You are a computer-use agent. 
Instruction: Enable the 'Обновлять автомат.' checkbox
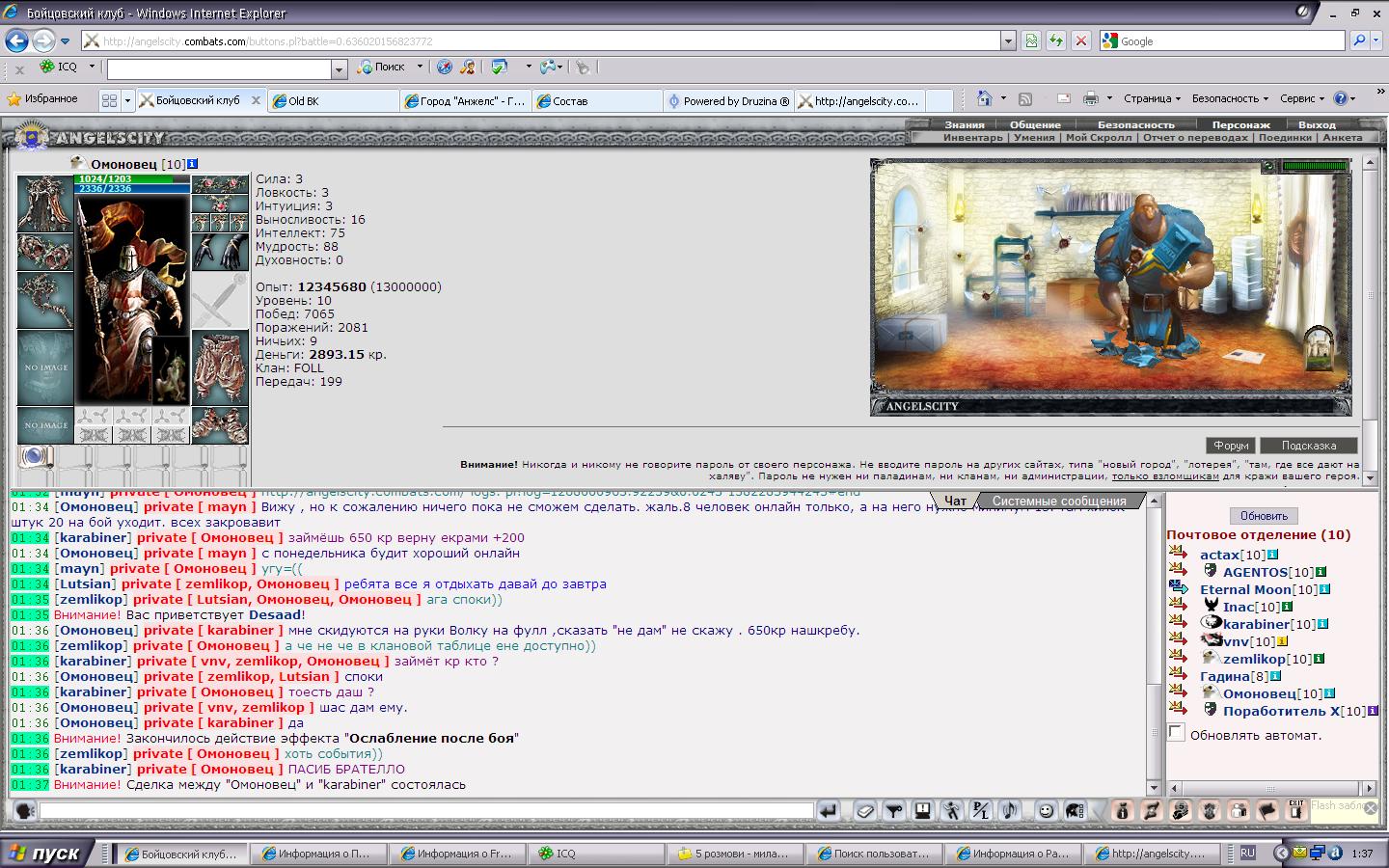1176,733
